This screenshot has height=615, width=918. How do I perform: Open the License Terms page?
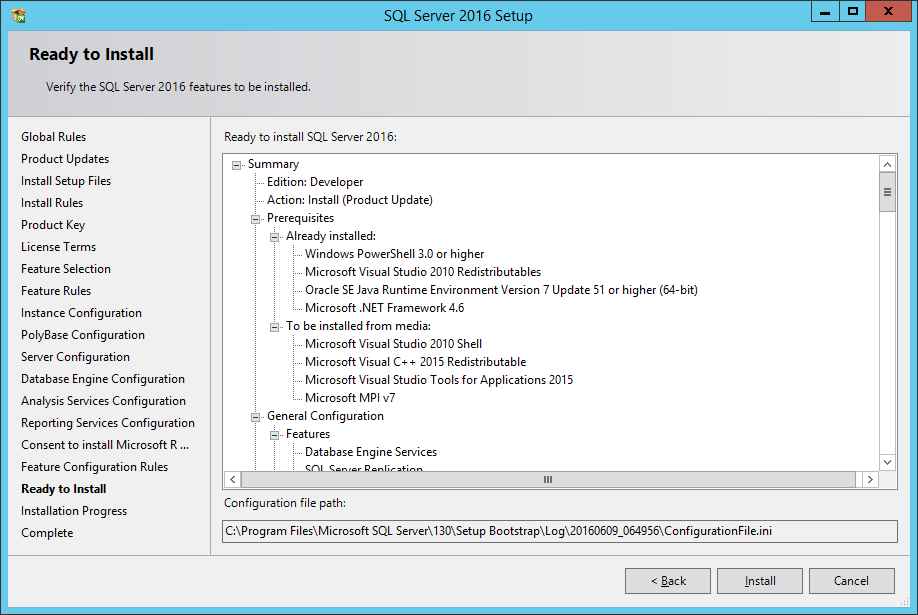[x=58, y=246]
